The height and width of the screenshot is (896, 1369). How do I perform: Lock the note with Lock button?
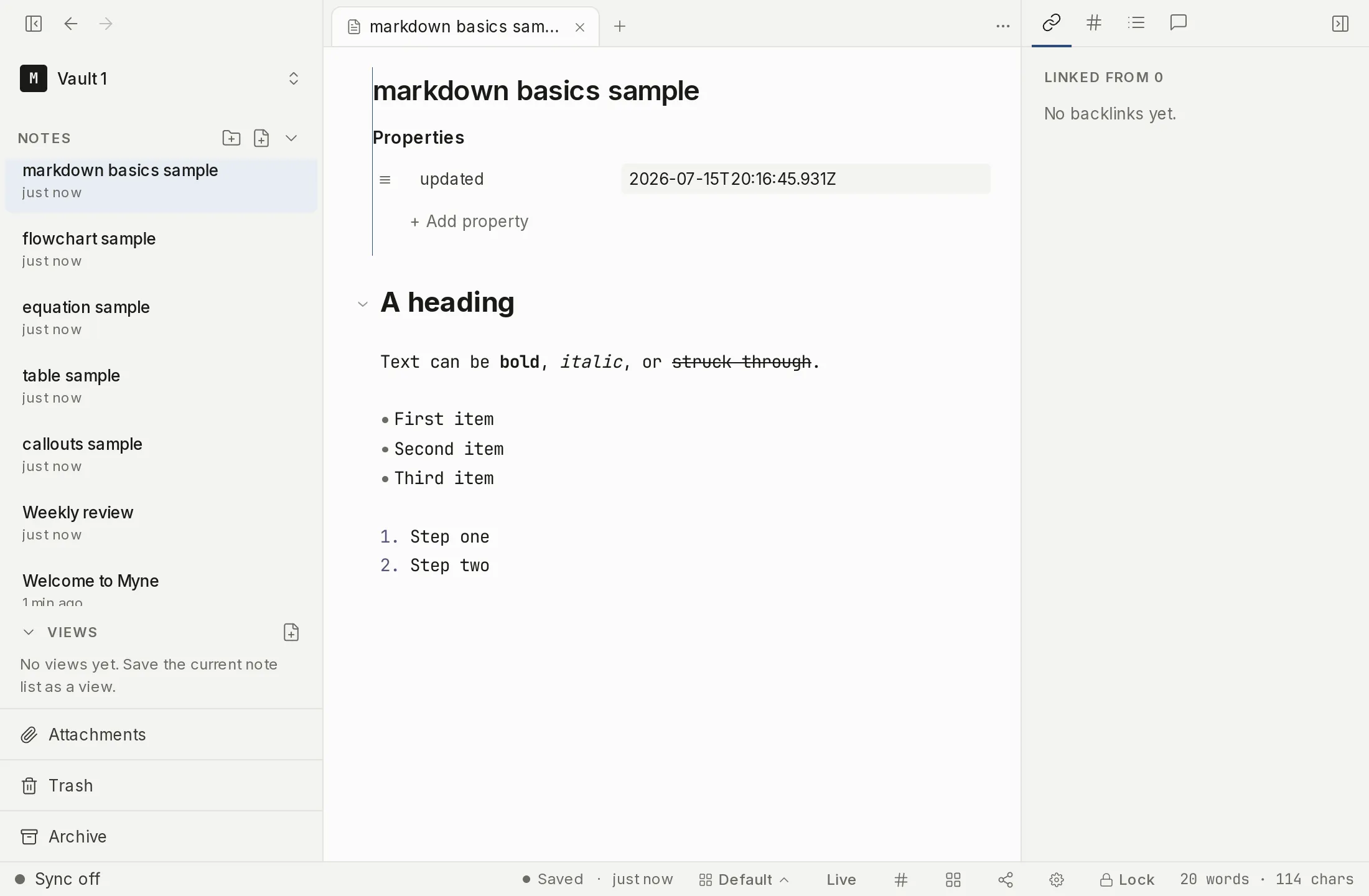point(1127,880)
